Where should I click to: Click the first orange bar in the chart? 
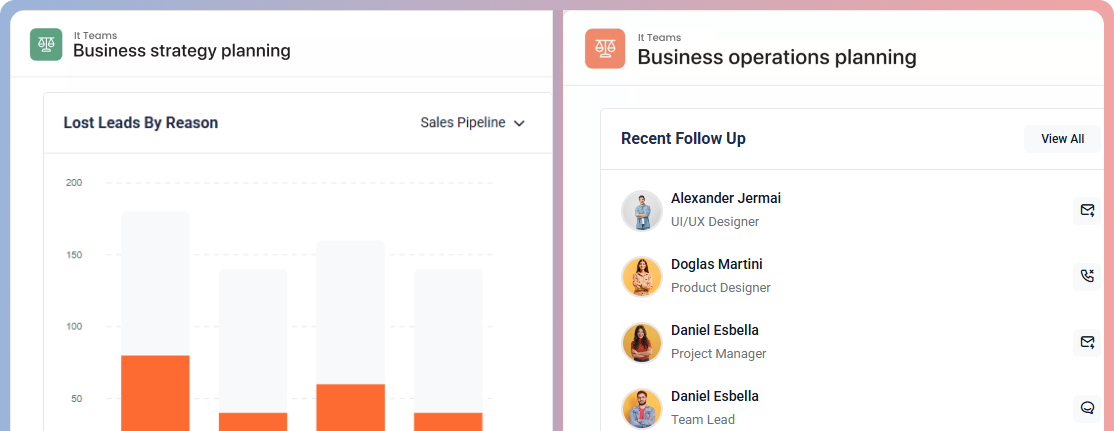(x=155, y=392)
